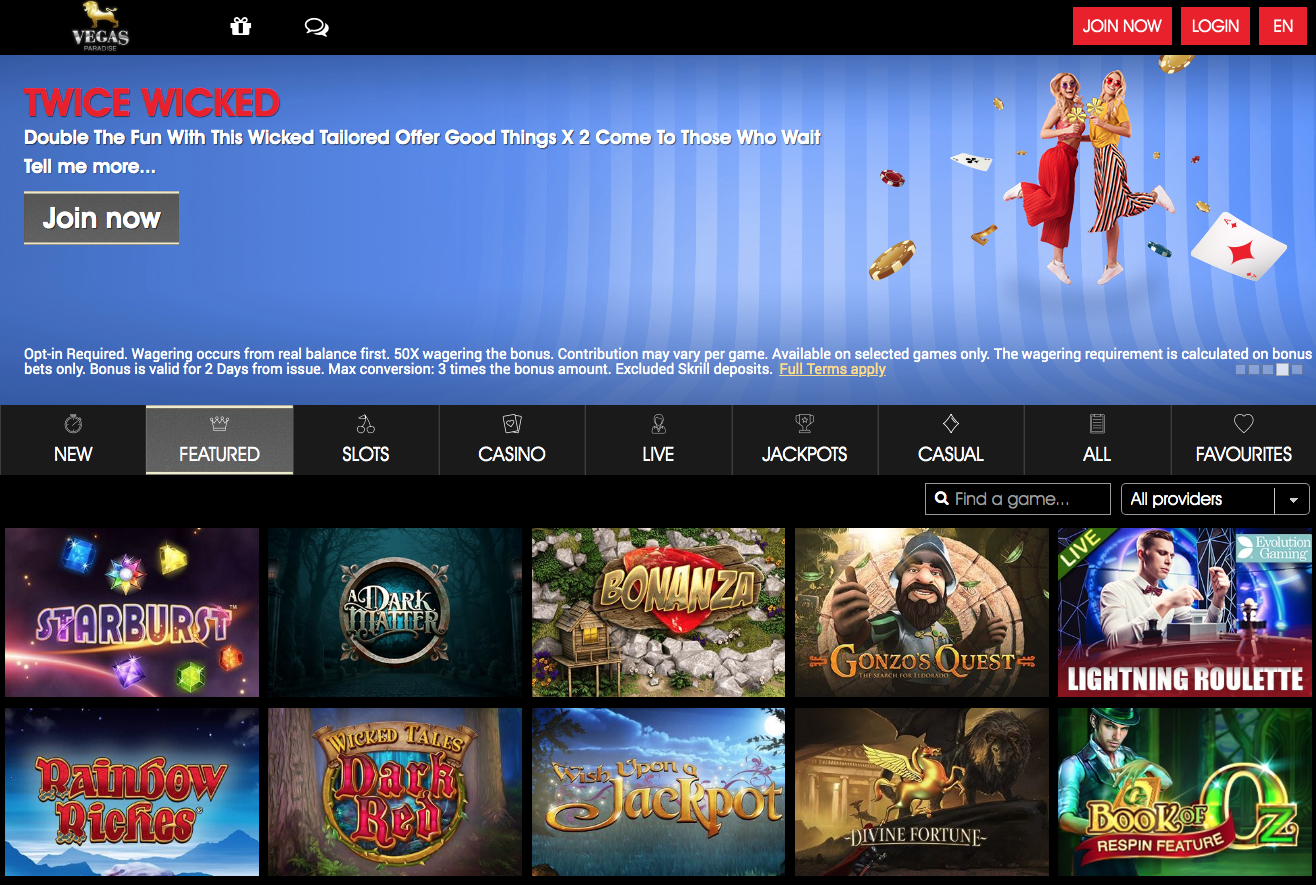Open the LIVE tab label

(658, 454)
